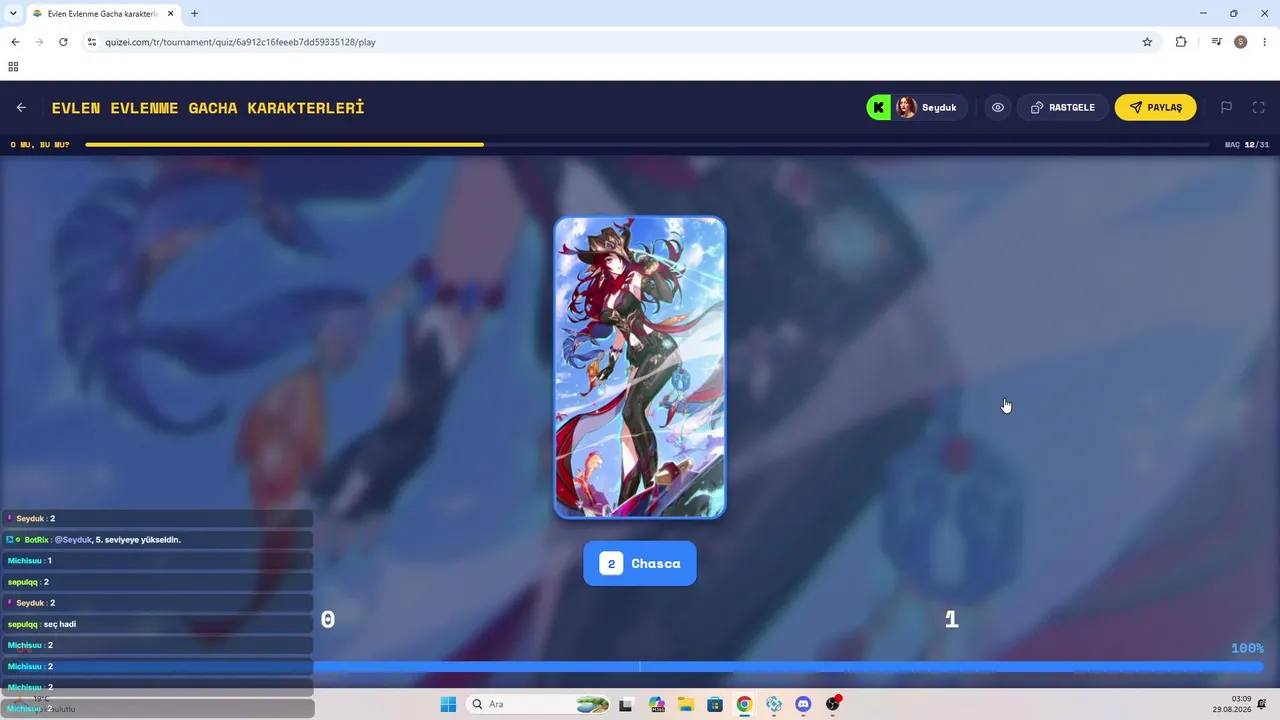Click the 'Michisuu : 1' chat message
The width and height of the screenshot is (1280, 720).
[x=158, y=561]
